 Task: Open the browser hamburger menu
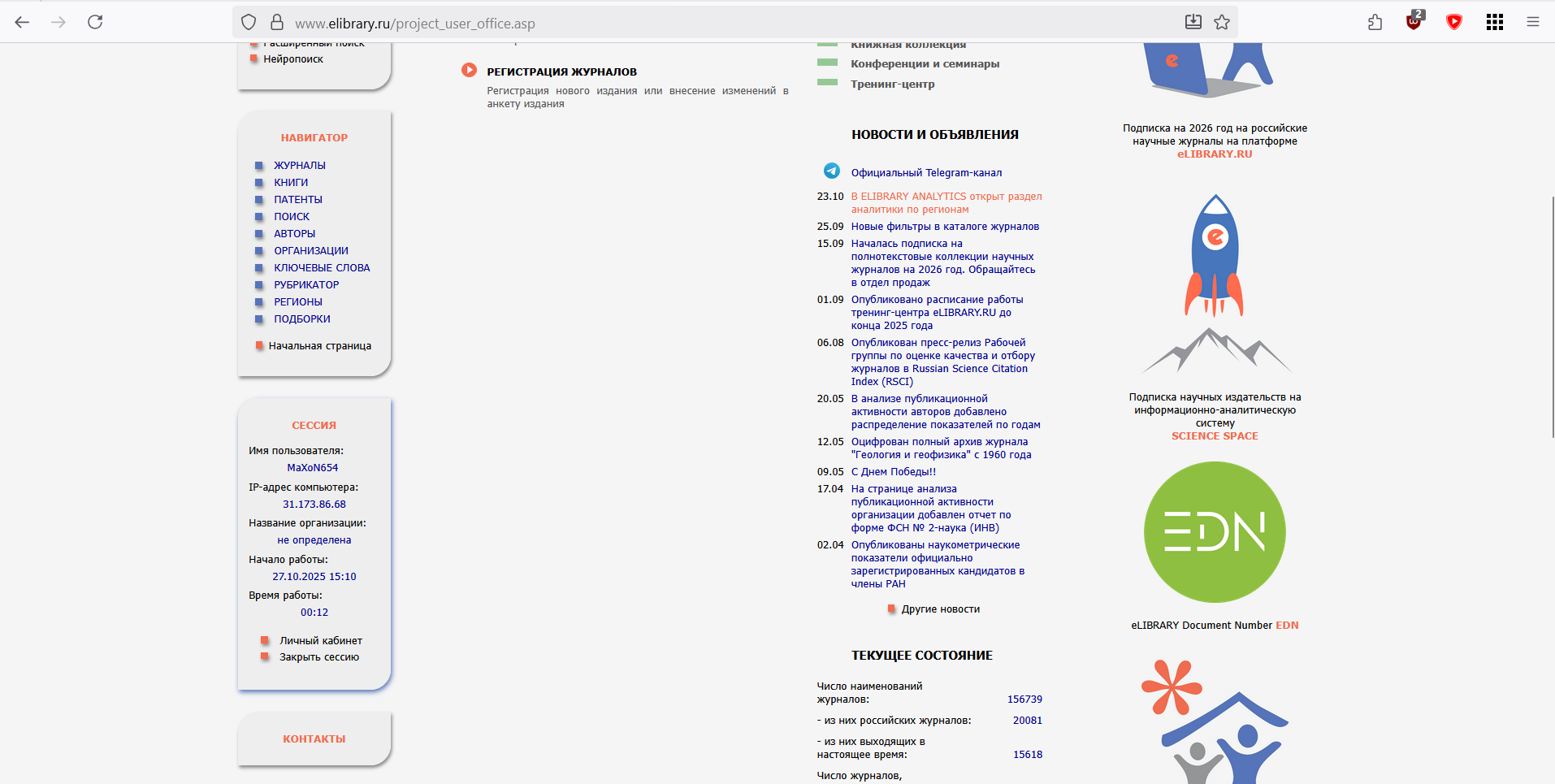[1533, 22]
